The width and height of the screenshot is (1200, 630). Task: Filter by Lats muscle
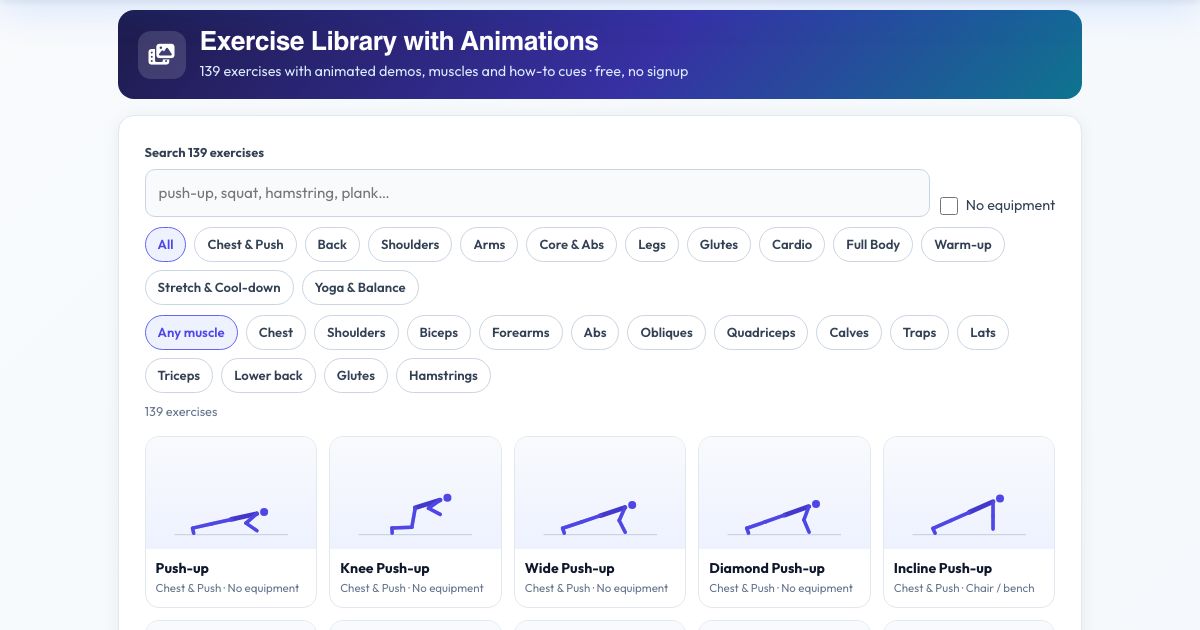tap(983, 332)
